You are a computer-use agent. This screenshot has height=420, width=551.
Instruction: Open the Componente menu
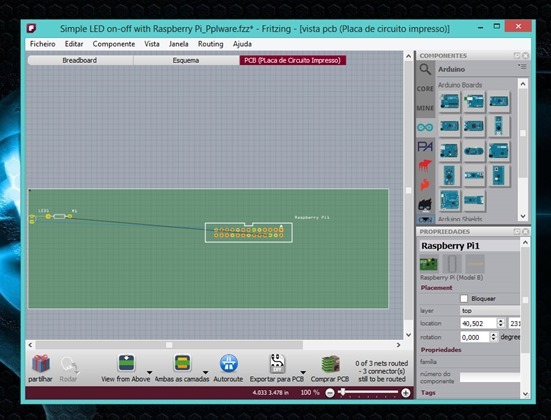(x=114, y=44)
